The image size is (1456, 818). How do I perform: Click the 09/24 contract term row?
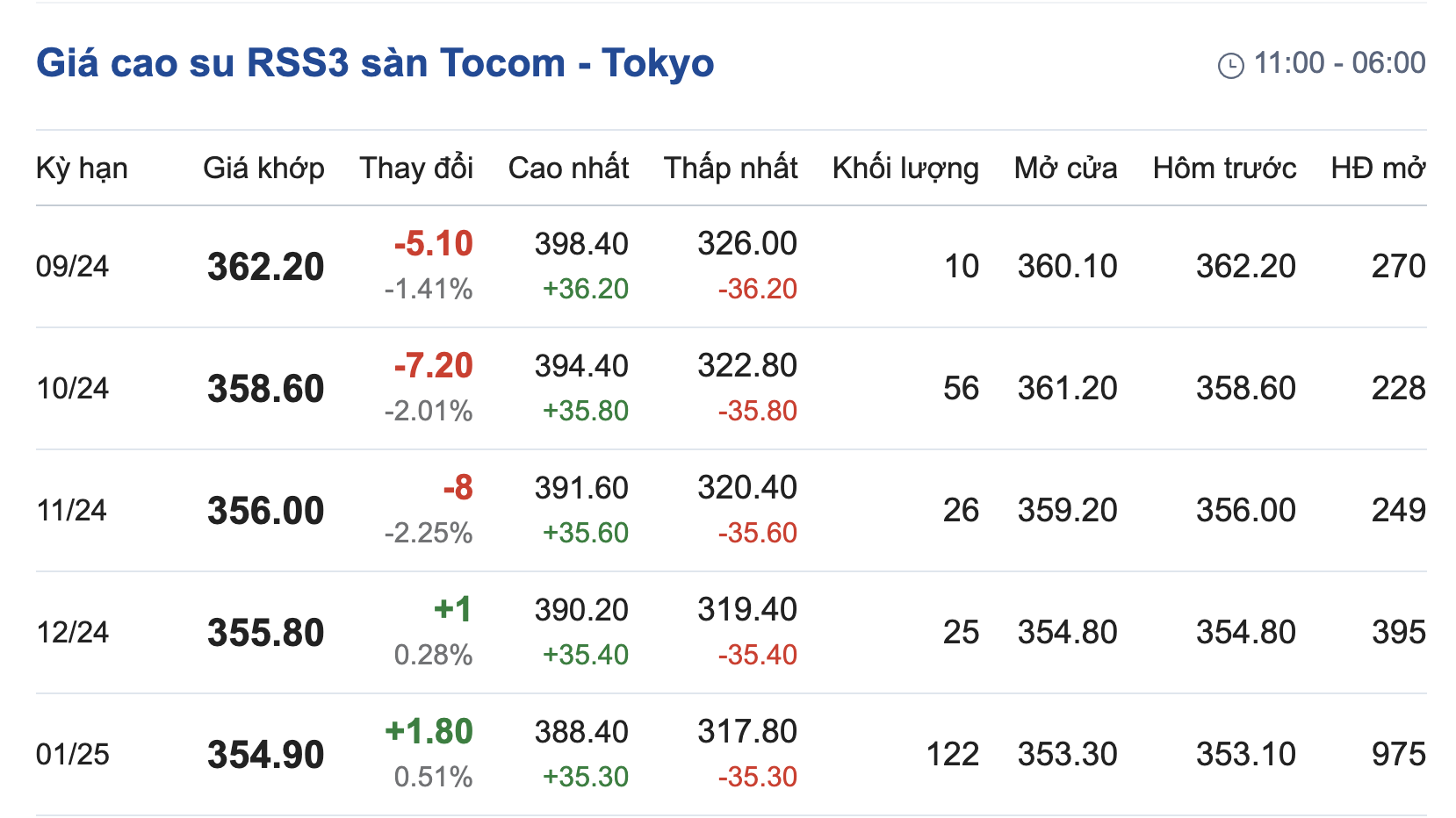(72, 266)
